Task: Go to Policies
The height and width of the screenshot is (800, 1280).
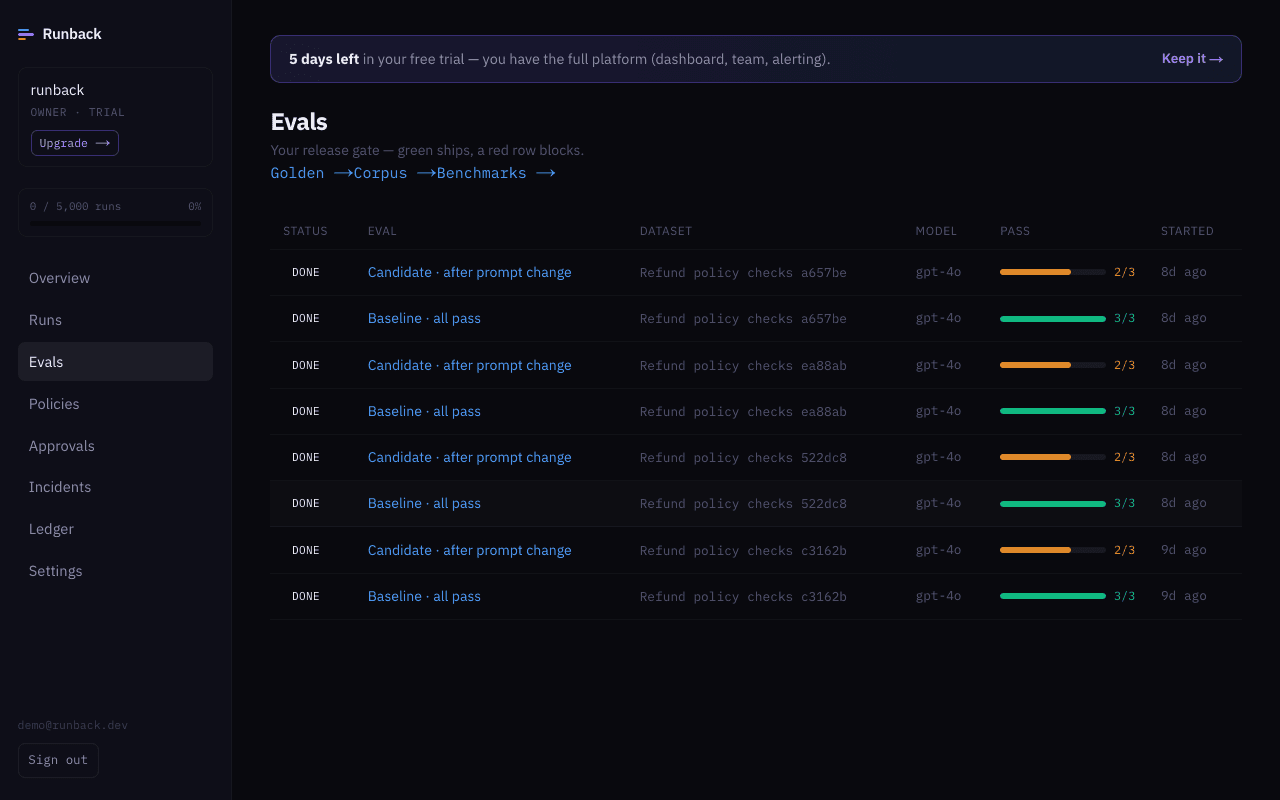Action: pyautogui.click(x=115, y=404)
